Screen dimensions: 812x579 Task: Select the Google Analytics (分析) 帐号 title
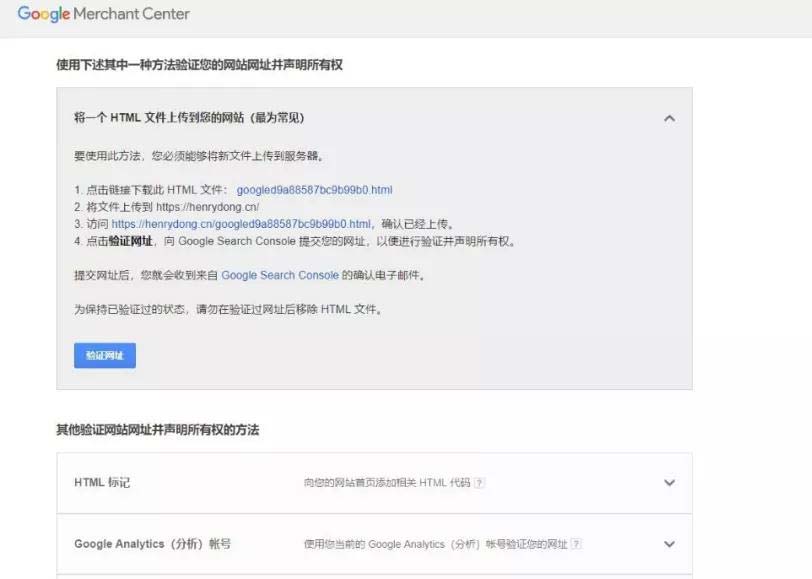click(x=152, y=544)
